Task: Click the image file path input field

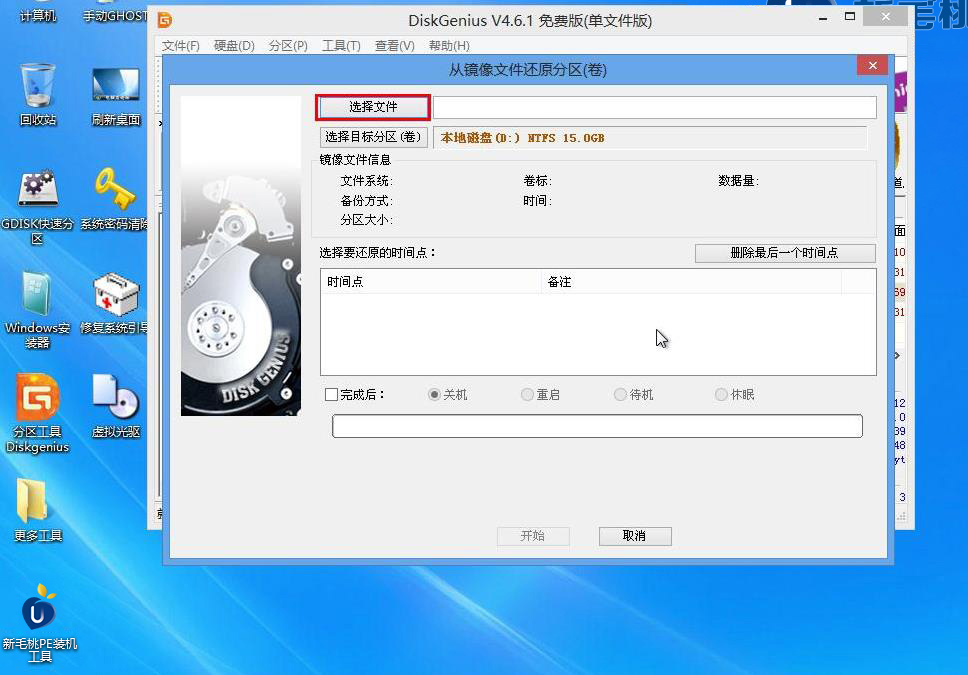Action: click(654, 107)
